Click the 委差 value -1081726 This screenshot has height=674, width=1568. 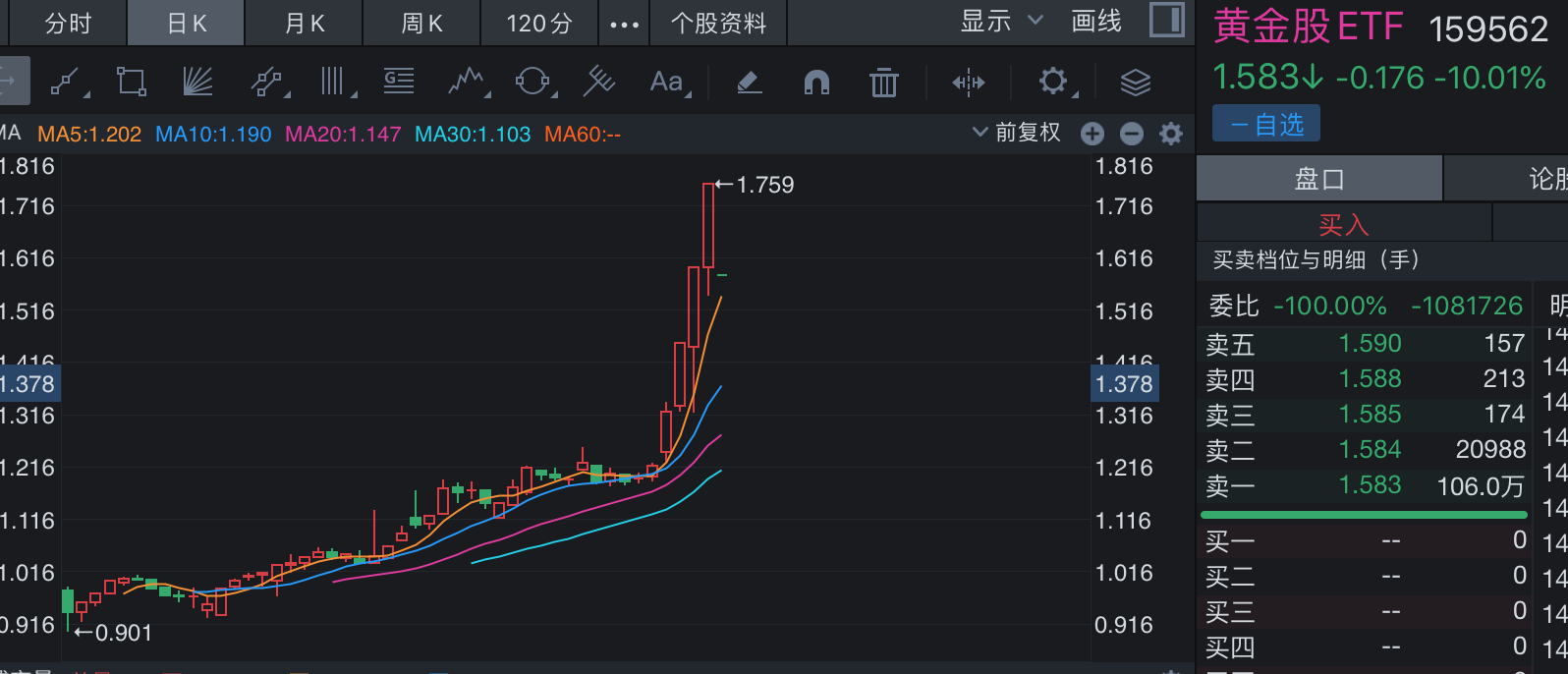[x=1467, y=307]
